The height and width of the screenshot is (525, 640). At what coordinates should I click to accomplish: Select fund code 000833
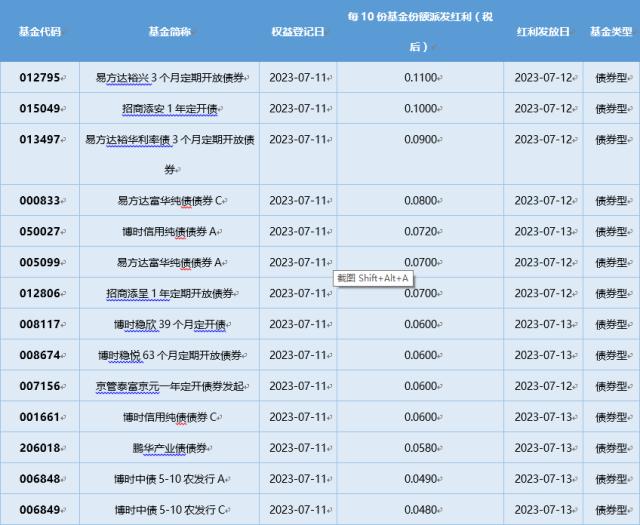(40, 200)
